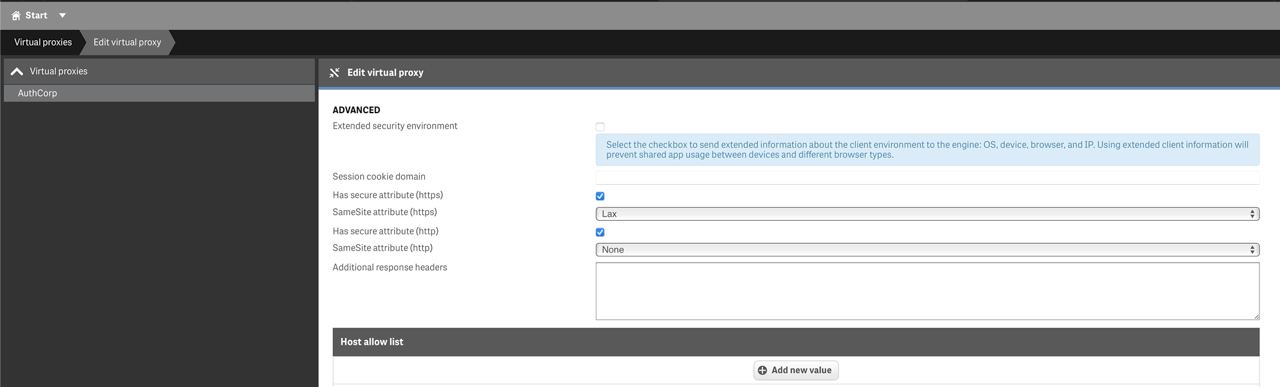This screenshot has height=387, width=1280.
Task: Open SameSite attribute (http) None dropdown
Action: tap(927, 250)
